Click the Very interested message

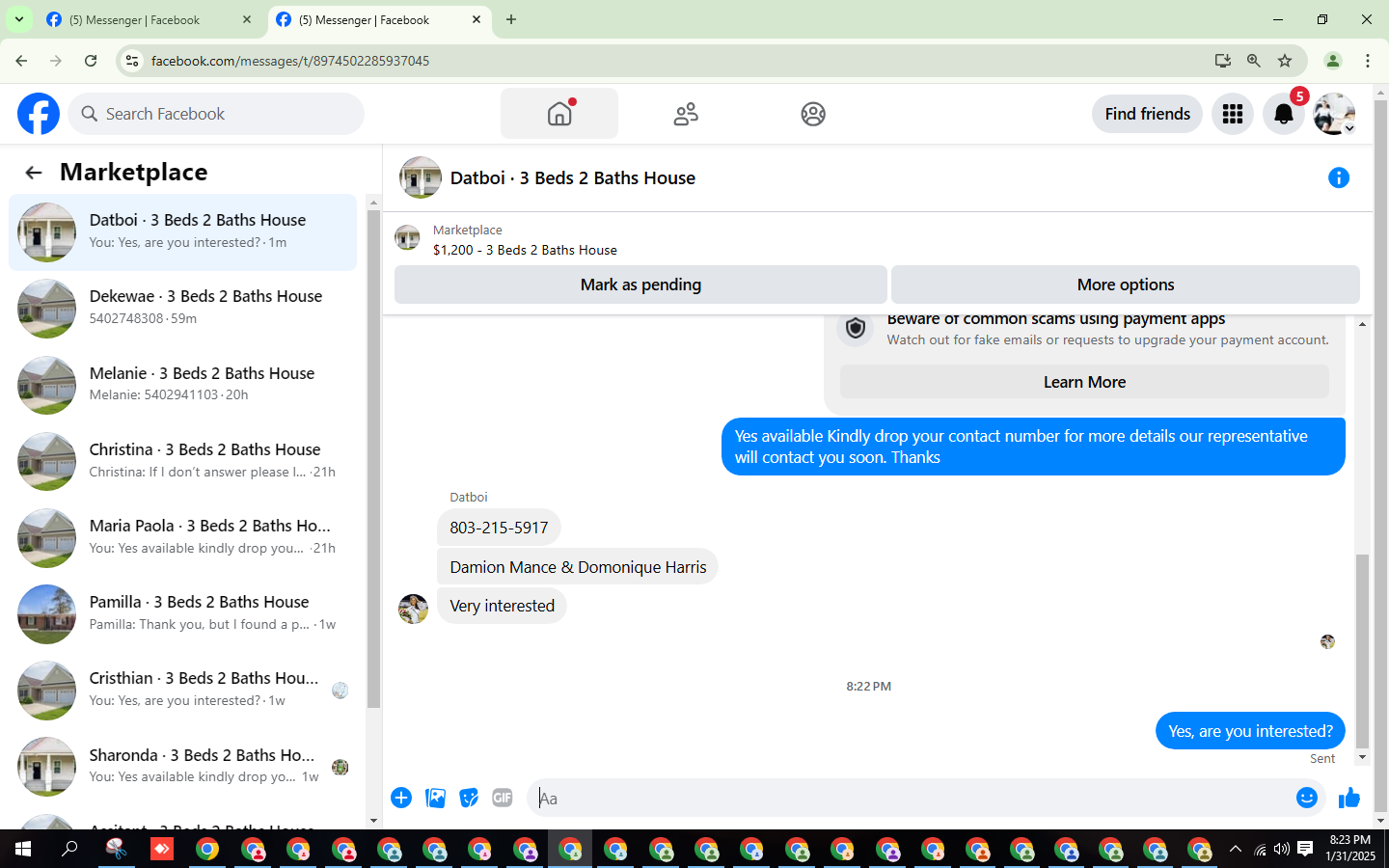click(x=502, y=606)
